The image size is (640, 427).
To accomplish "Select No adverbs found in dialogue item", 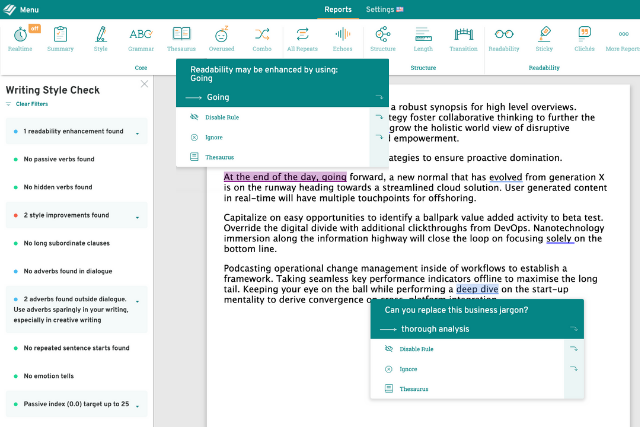I will [x=68, y=271].
